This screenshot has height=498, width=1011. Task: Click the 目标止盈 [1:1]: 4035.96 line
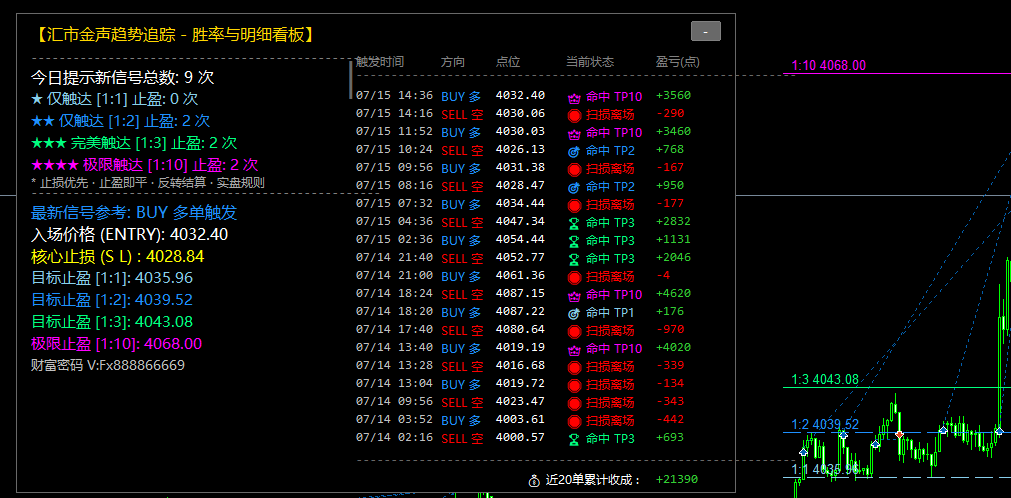click(x=112, y=278)
